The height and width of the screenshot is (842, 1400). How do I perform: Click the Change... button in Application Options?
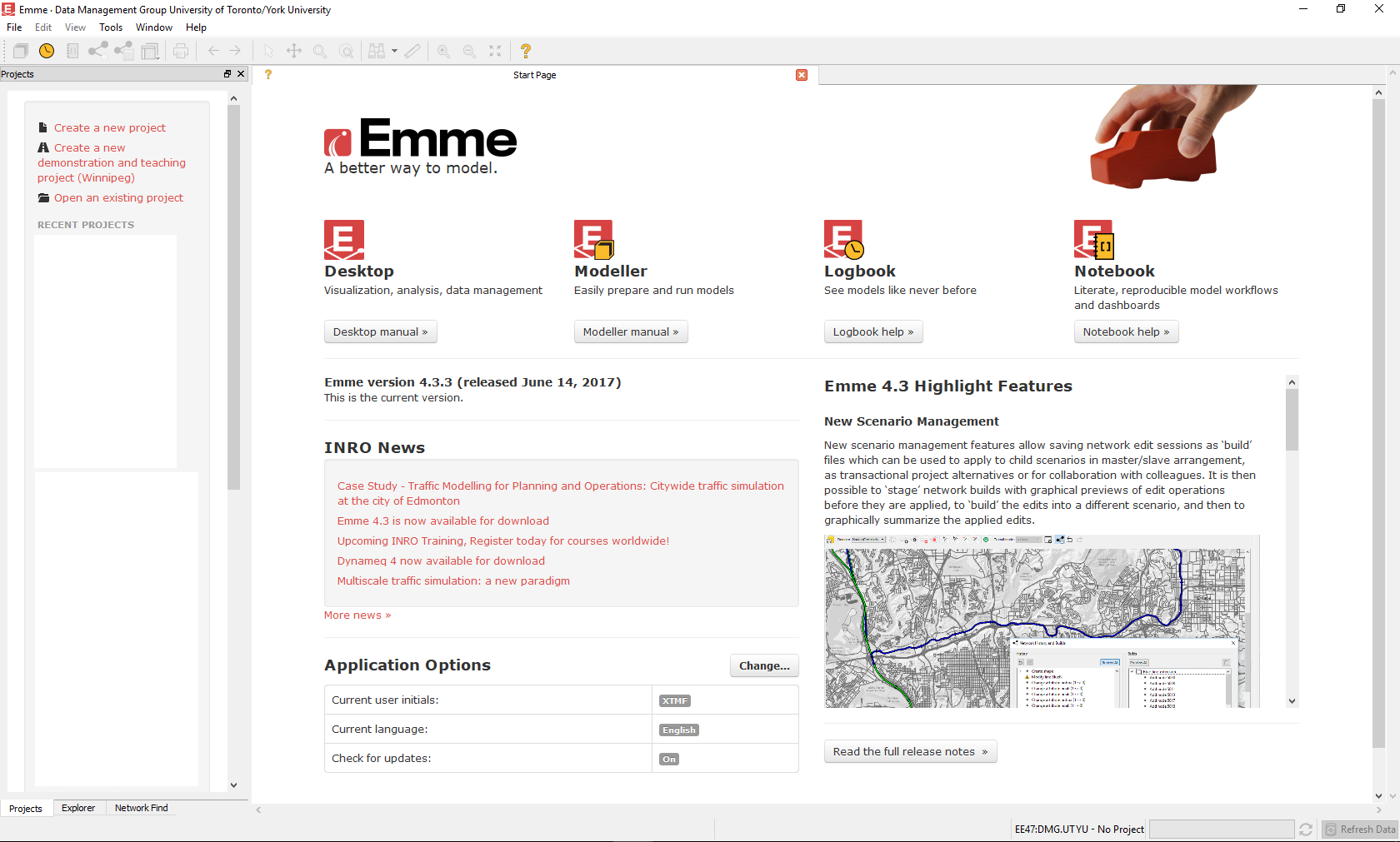coord(764,665)
